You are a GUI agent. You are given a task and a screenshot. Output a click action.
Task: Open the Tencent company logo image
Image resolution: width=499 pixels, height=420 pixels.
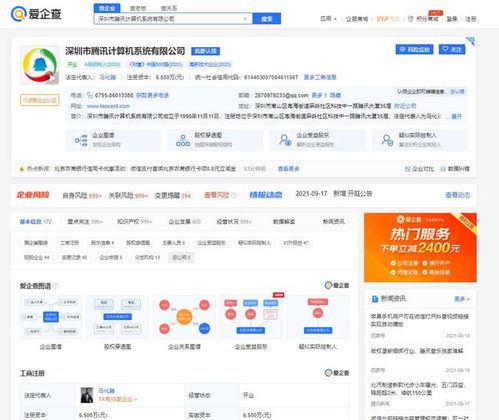tap(40, 65)
